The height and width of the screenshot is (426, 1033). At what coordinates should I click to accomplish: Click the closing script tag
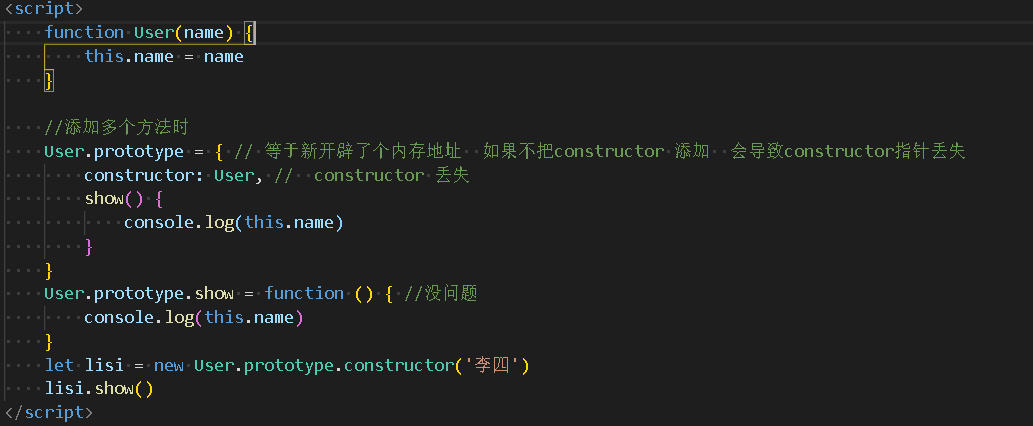pos(48,412)
